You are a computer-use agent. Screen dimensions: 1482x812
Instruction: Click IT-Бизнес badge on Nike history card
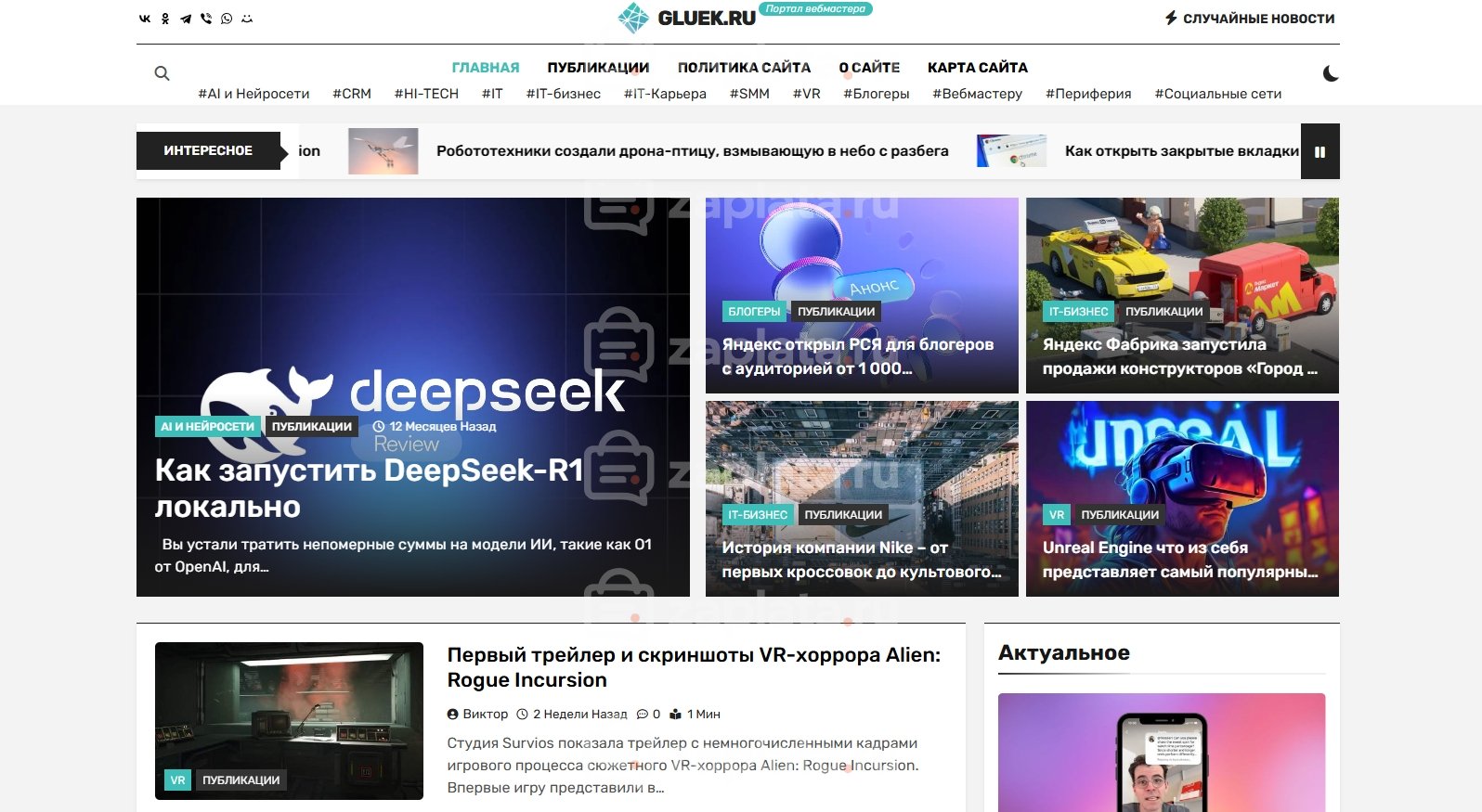coord(758,515)
